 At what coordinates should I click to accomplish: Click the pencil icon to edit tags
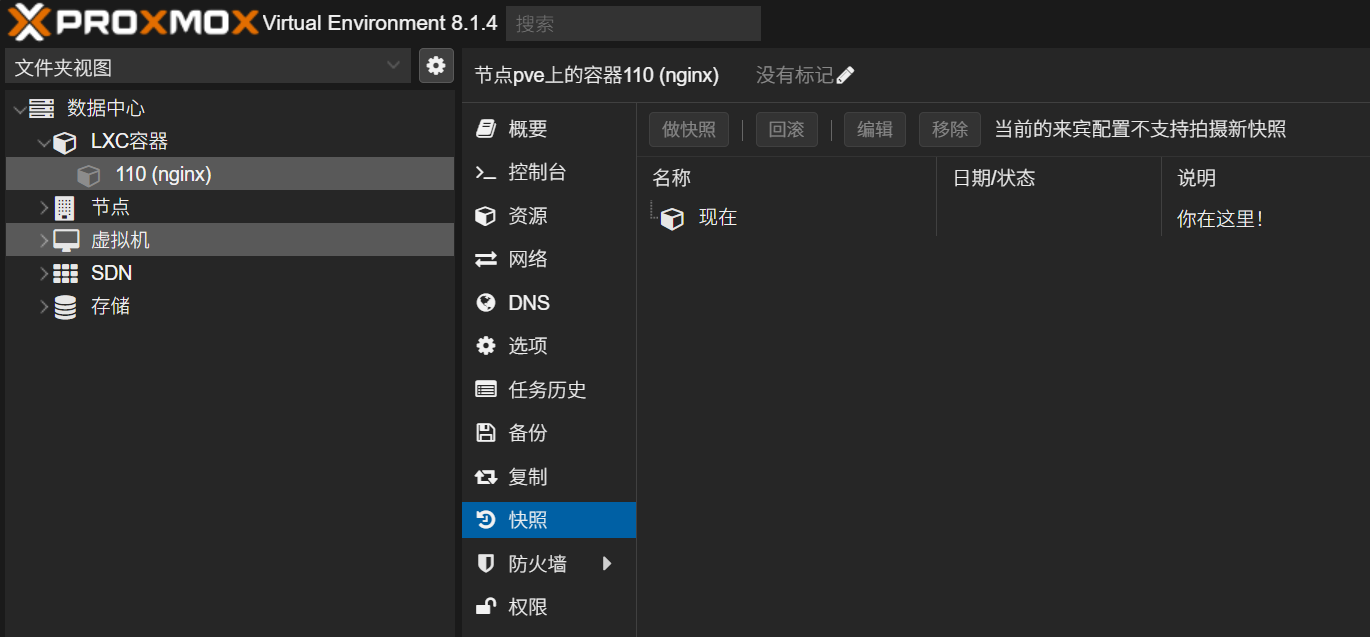(846, 75)
